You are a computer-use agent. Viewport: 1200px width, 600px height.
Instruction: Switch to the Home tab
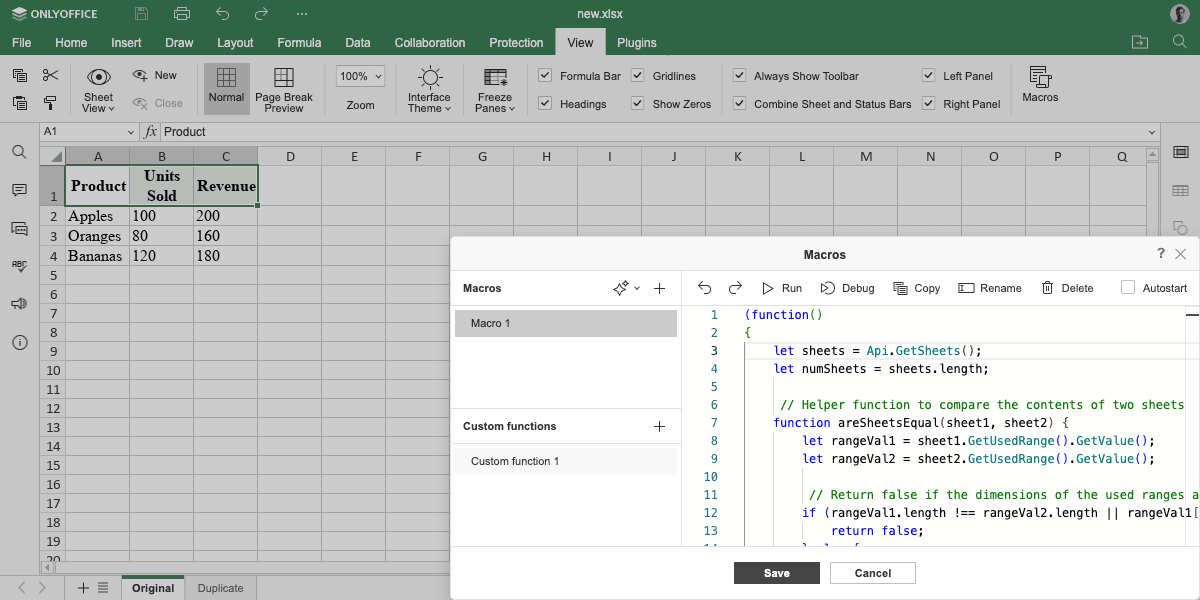click(71, 43)
